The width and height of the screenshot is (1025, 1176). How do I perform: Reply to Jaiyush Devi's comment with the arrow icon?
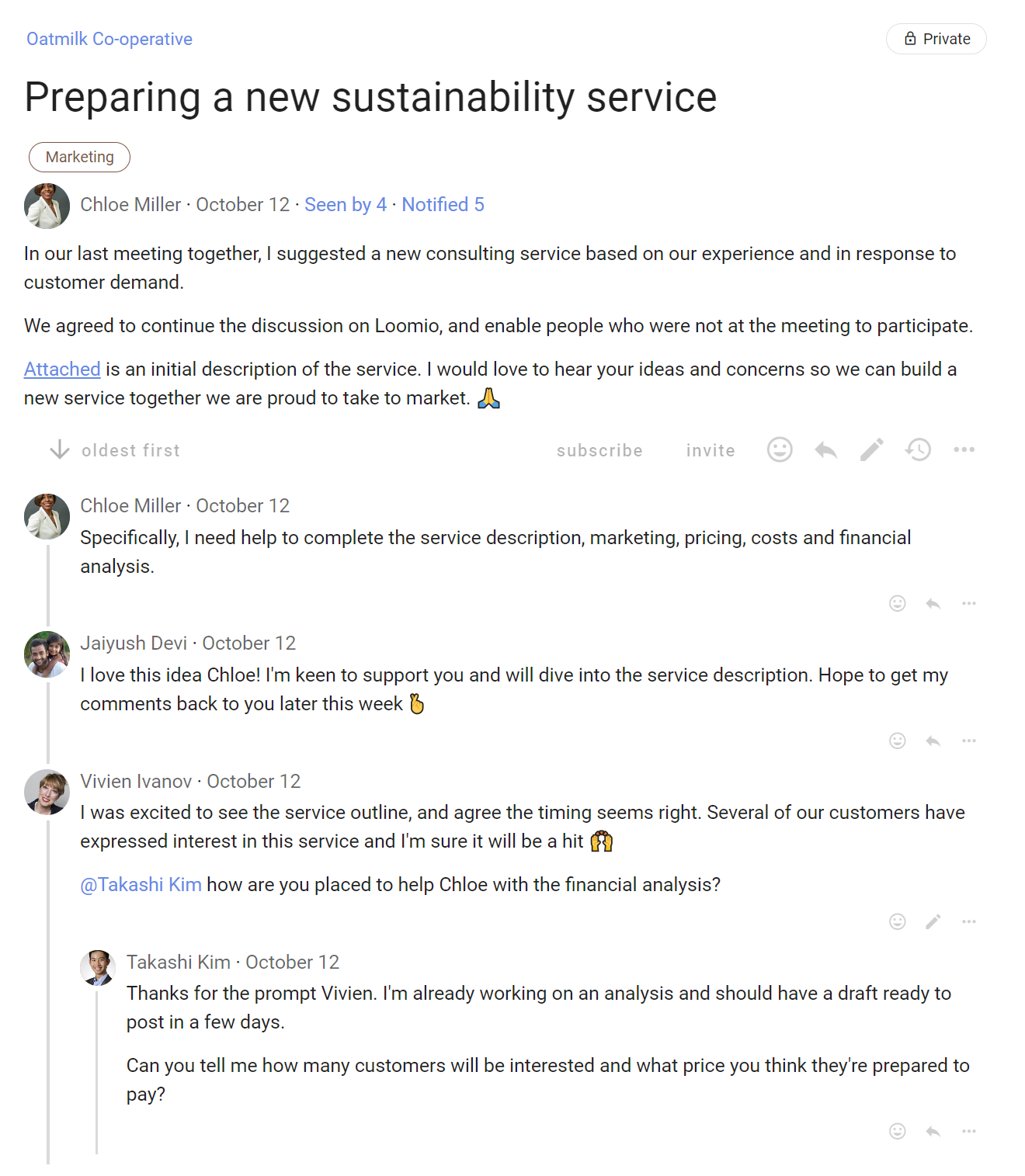[x=932, y=741]
